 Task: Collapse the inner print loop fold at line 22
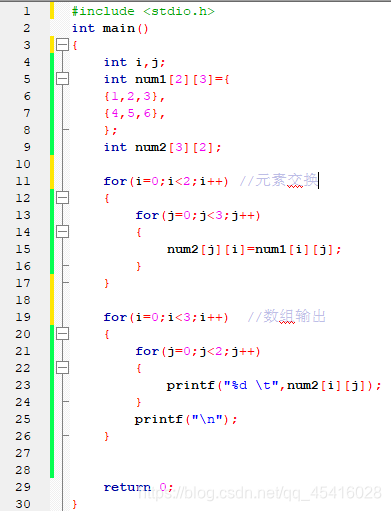tap(62, 368)
